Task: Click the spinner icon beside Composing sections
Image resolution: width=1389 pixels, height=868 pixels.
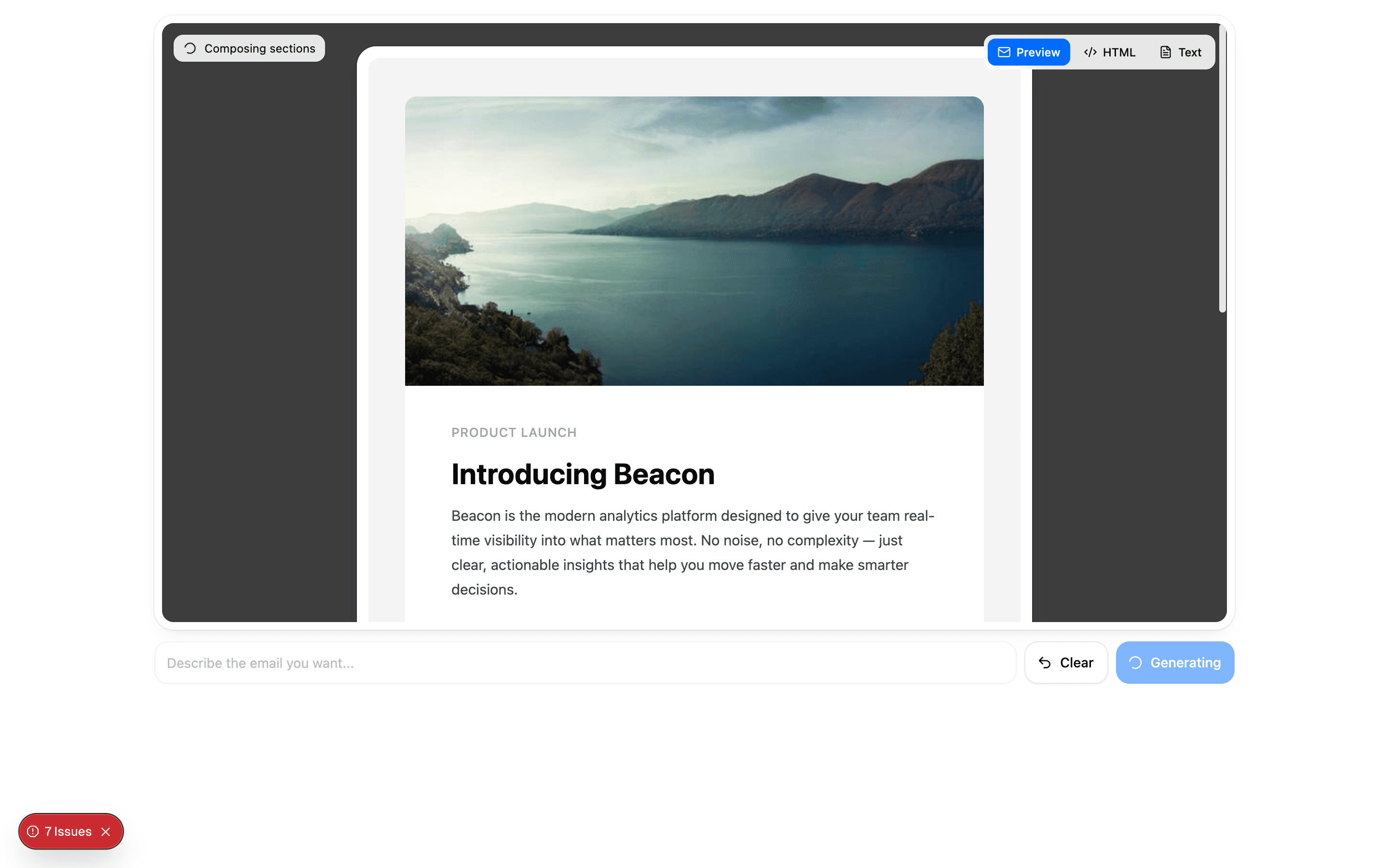Action: (x=190, y=48)
